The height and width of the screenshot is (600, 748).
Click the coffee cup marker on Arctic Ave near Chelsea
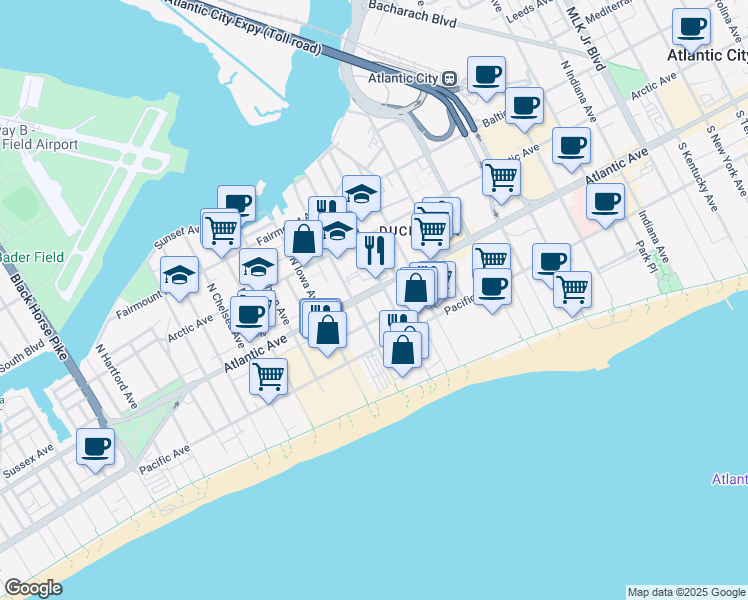pyautogui.click(x=250, y=313)
